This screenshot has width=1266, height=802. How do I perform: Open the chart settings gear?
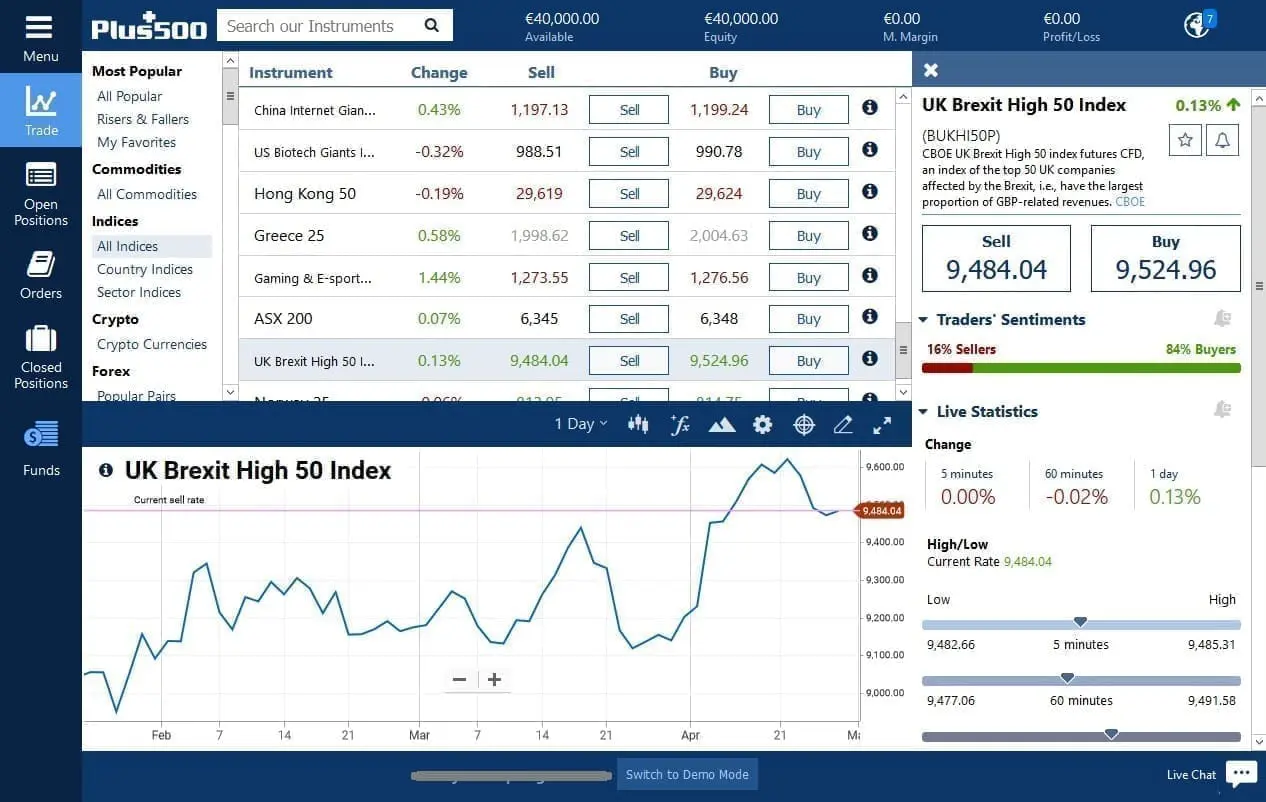pyautogui.click(x=762, y=424)
